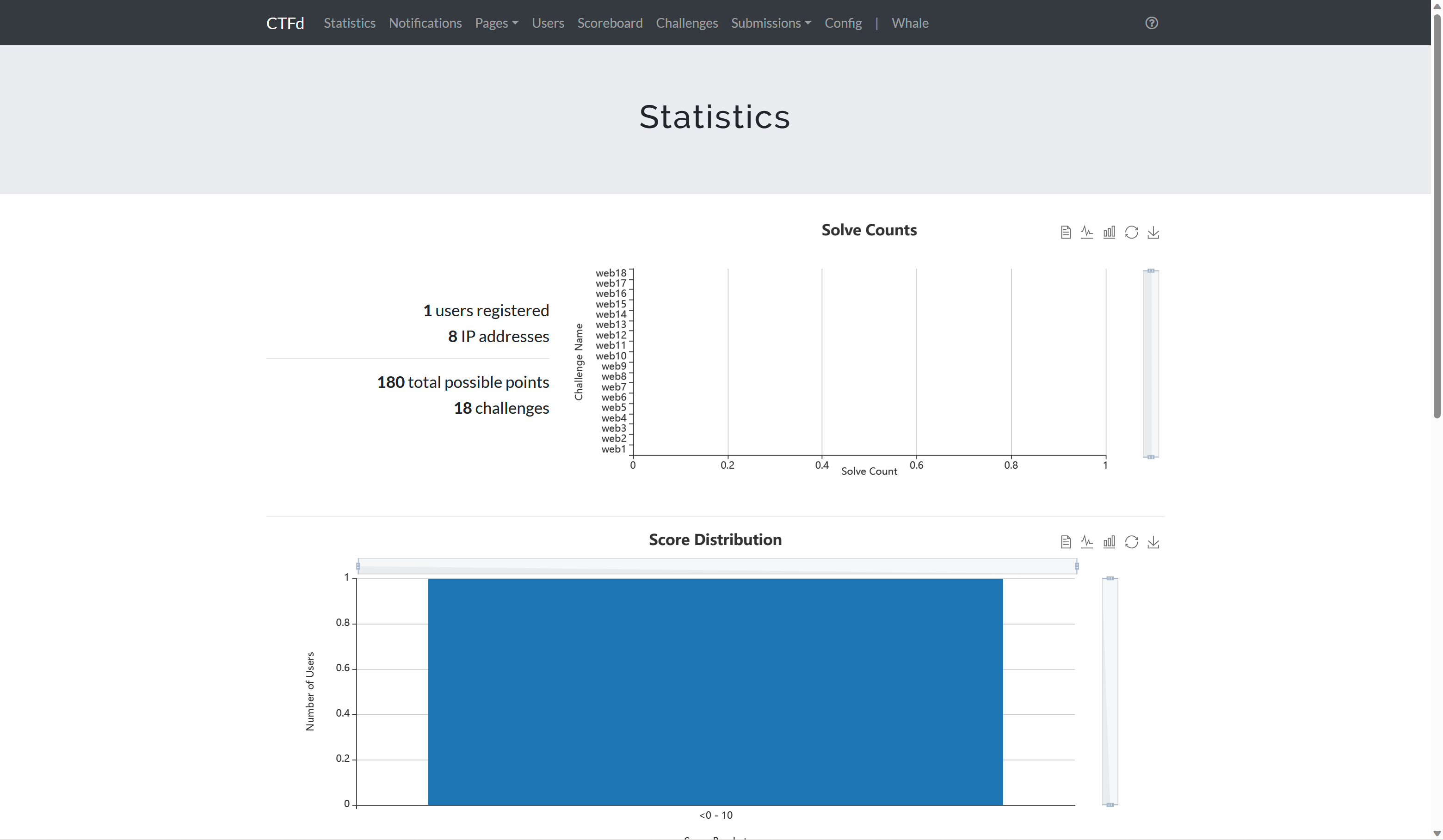The height and width of the screenshot is (840, 1443).
Task: Open the Statistics nav item
Action: tap(349, 23)
